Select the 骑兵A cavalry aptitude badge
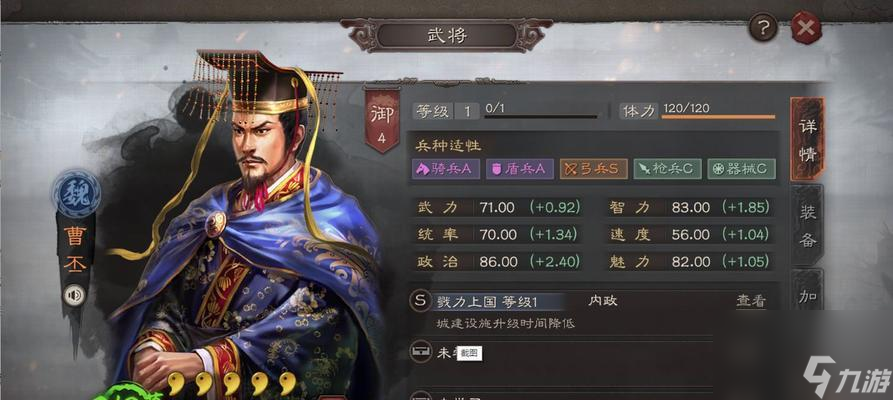This screenshot has width=893, height=400. click(x=446, y=169)
